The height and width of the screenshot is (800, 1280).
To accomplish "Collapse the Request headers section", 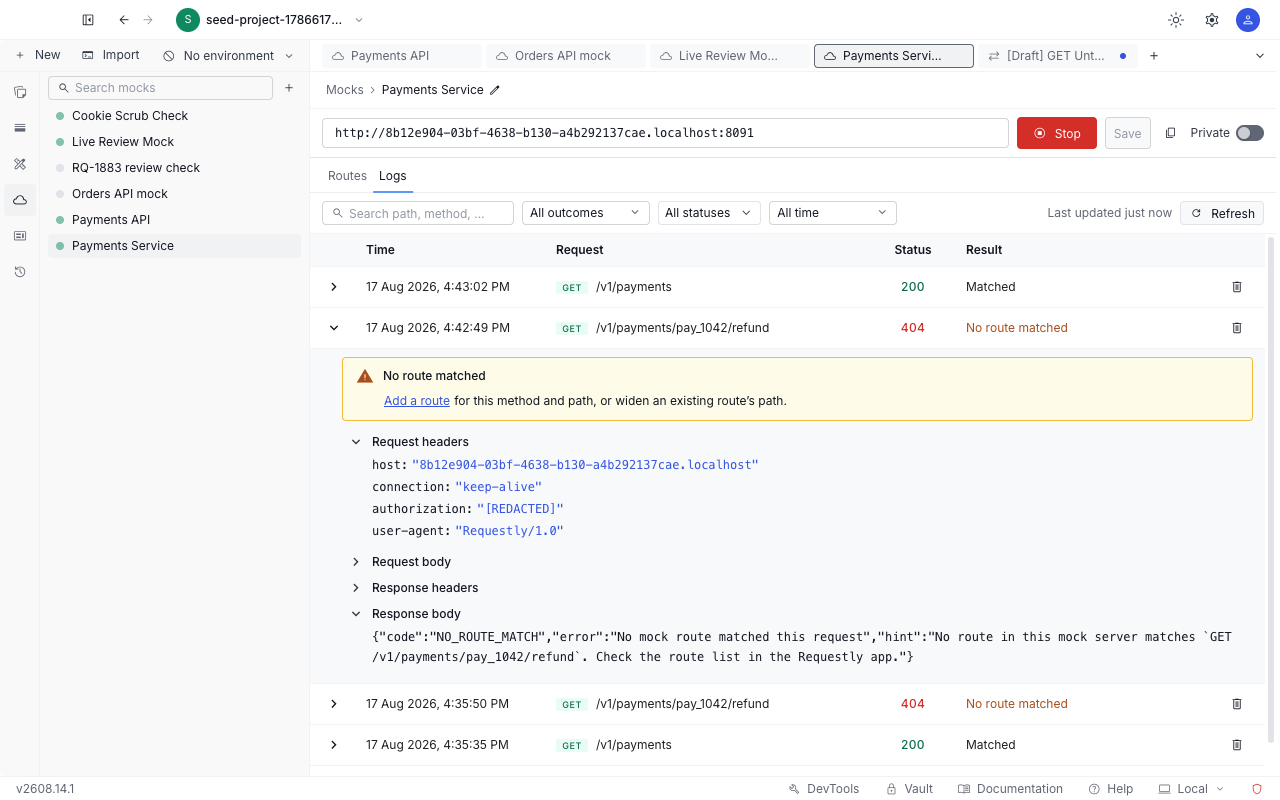I will 356,442.
